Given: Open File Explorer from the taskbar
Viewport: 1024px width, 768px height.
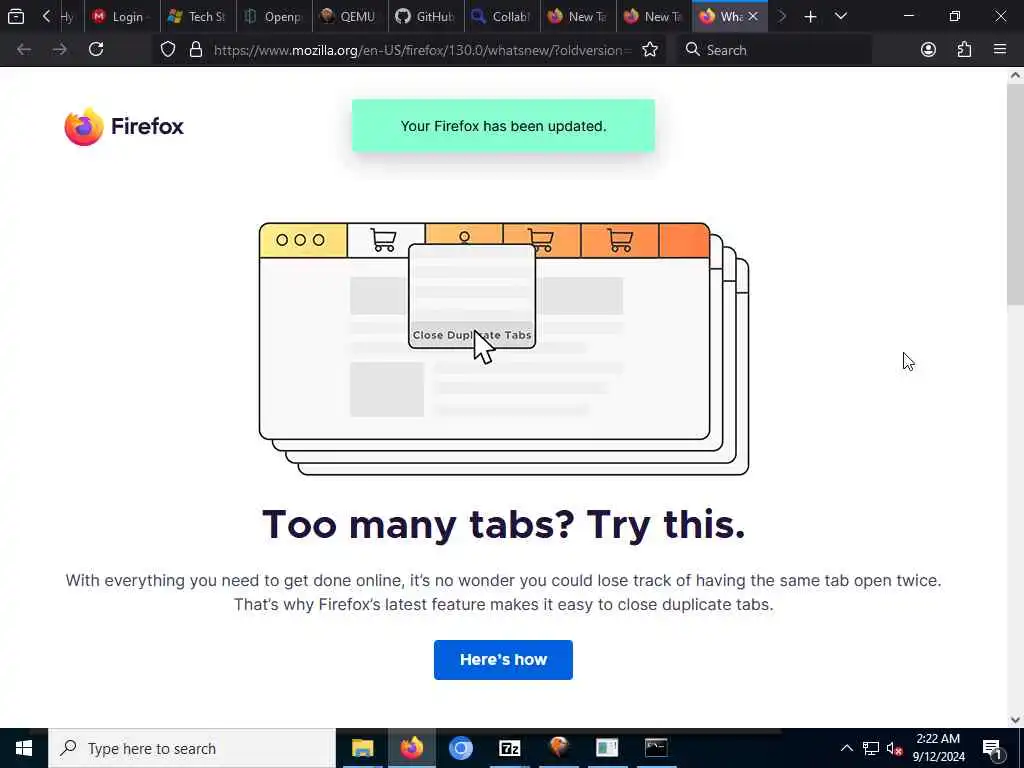Looking at the screenshot, I should pos(362,748).
